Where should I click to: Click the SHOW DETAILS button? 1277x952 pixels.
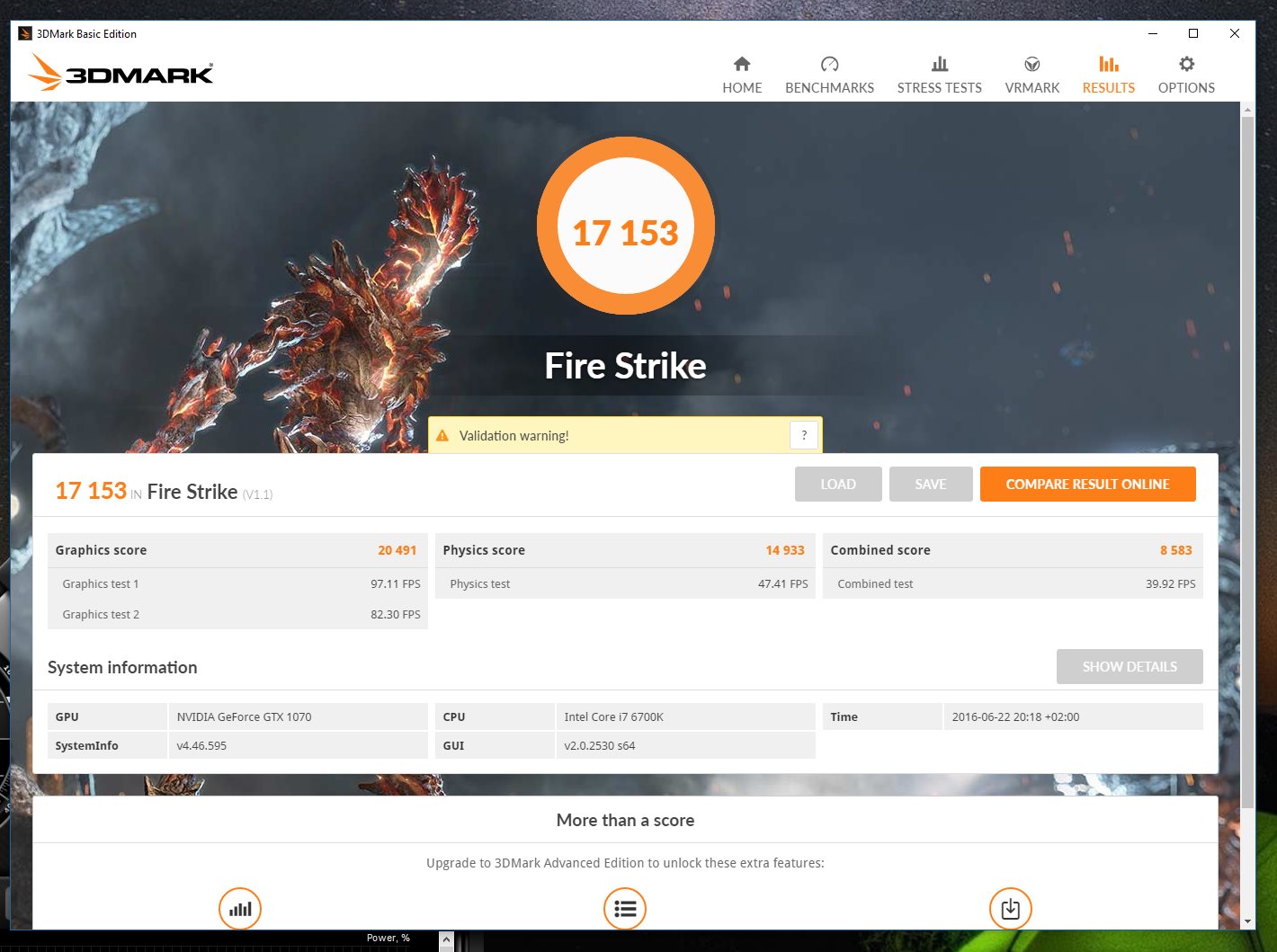click(1130, 666)
